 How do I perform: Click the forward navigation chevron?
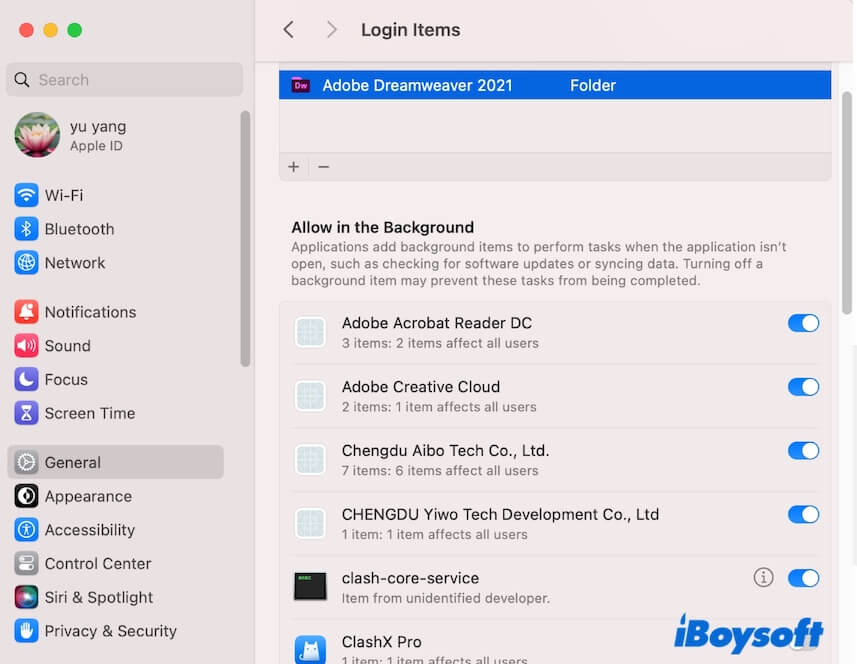[x=331, y=30]
